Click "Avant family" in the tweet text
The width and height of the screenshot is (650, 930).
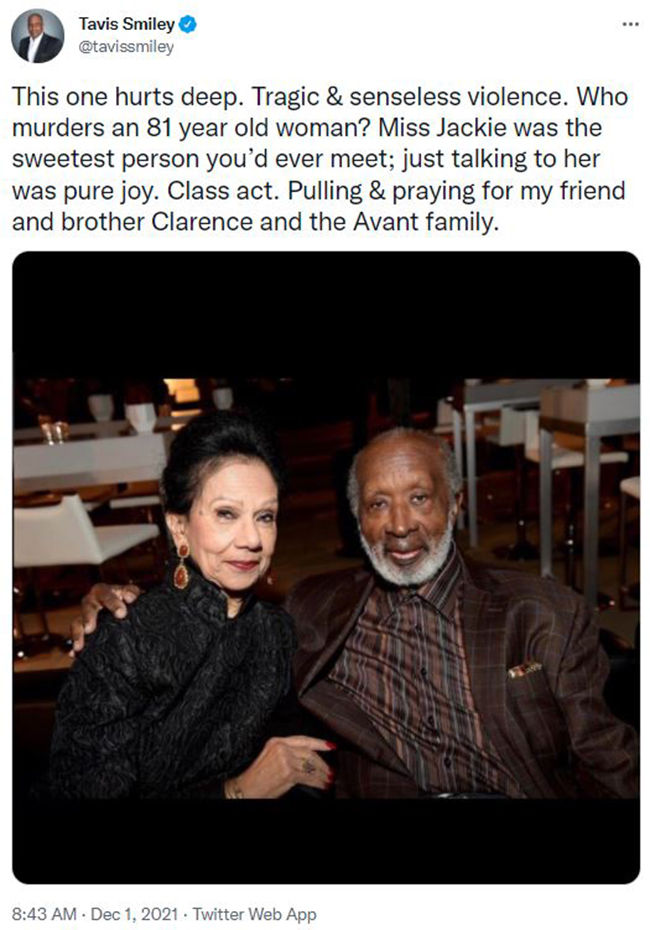[x=425, y=222]
